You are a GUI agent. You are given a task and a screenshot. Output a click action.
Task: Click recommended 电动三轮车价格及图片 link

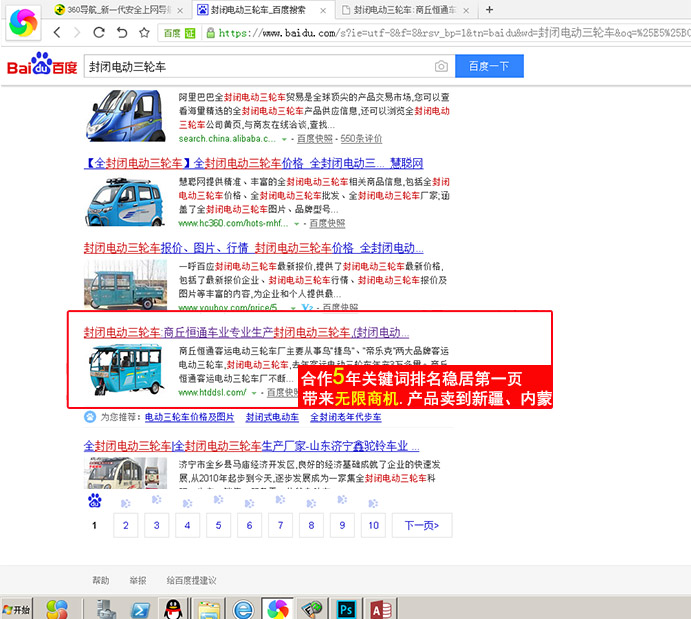189,417
